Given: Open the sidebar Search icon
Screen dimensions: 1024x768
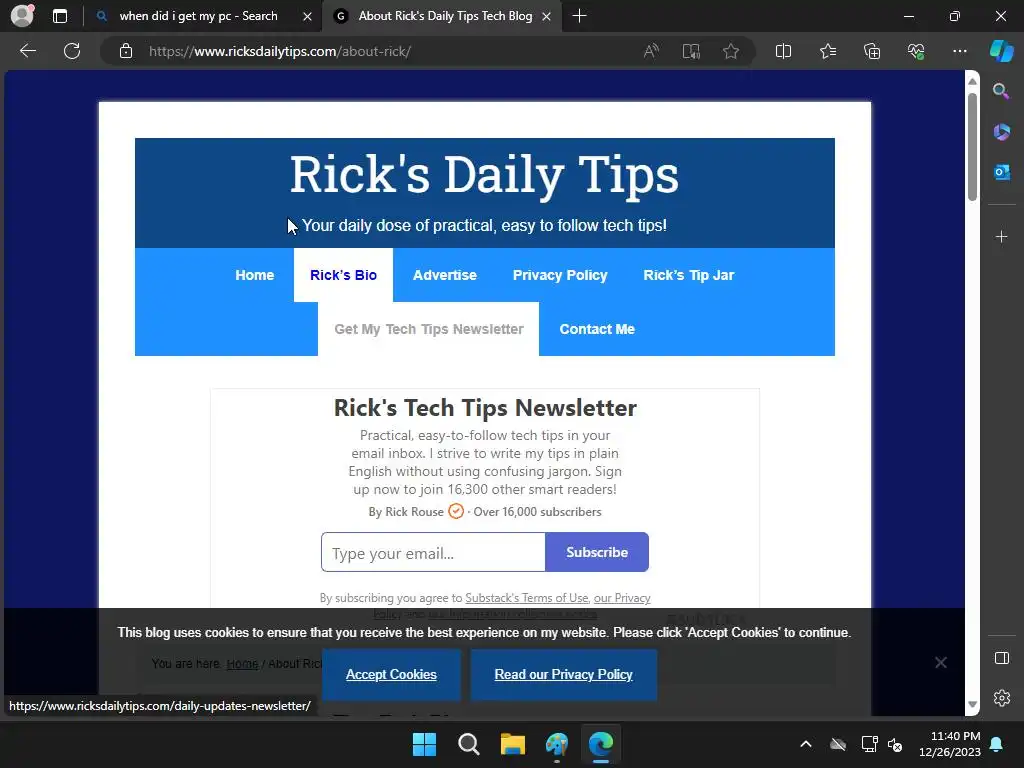Looking at the screenshot, I should 1001,91.
